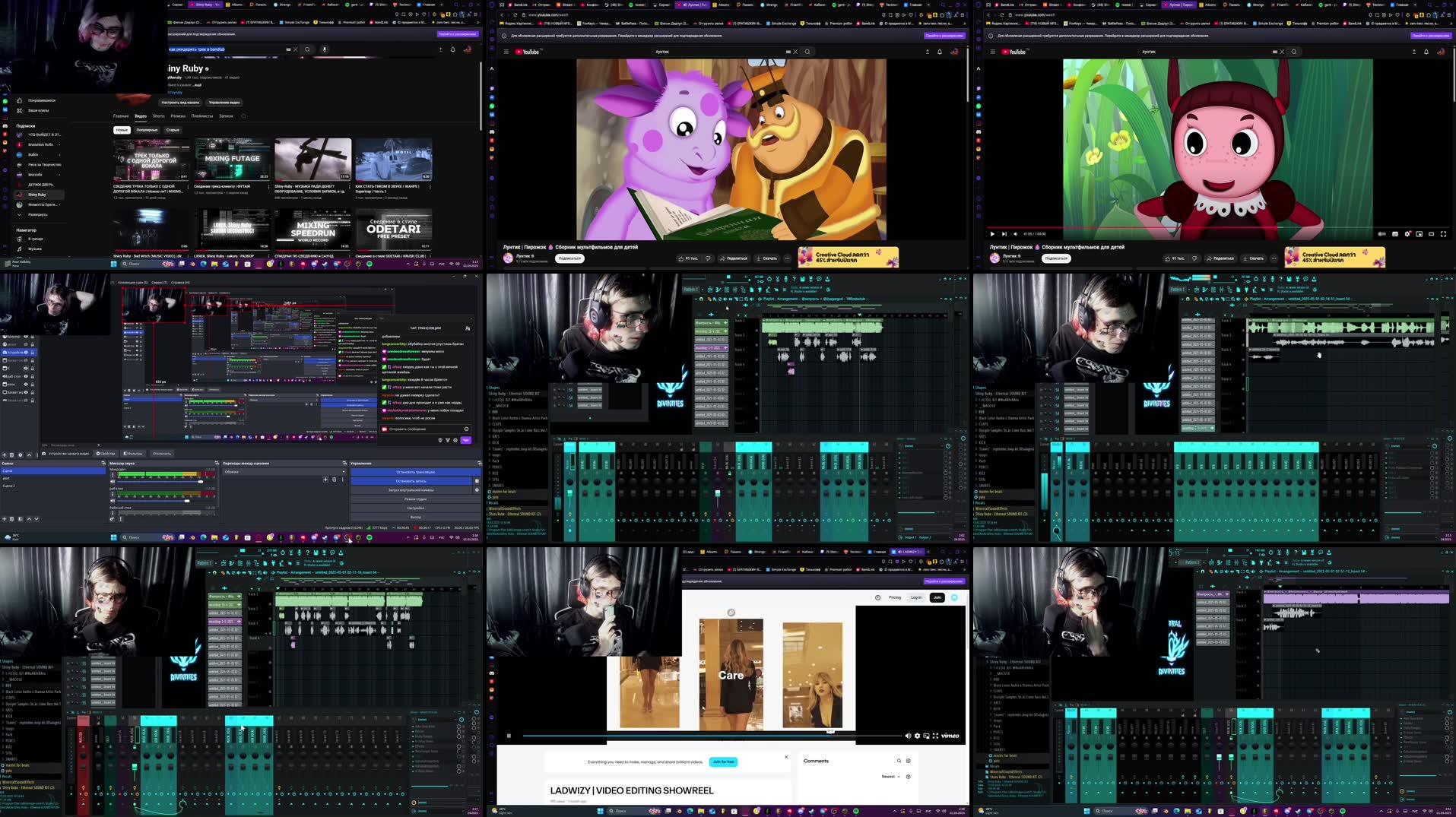Add a new scene with plus icon in OBS

pos(4,519)
